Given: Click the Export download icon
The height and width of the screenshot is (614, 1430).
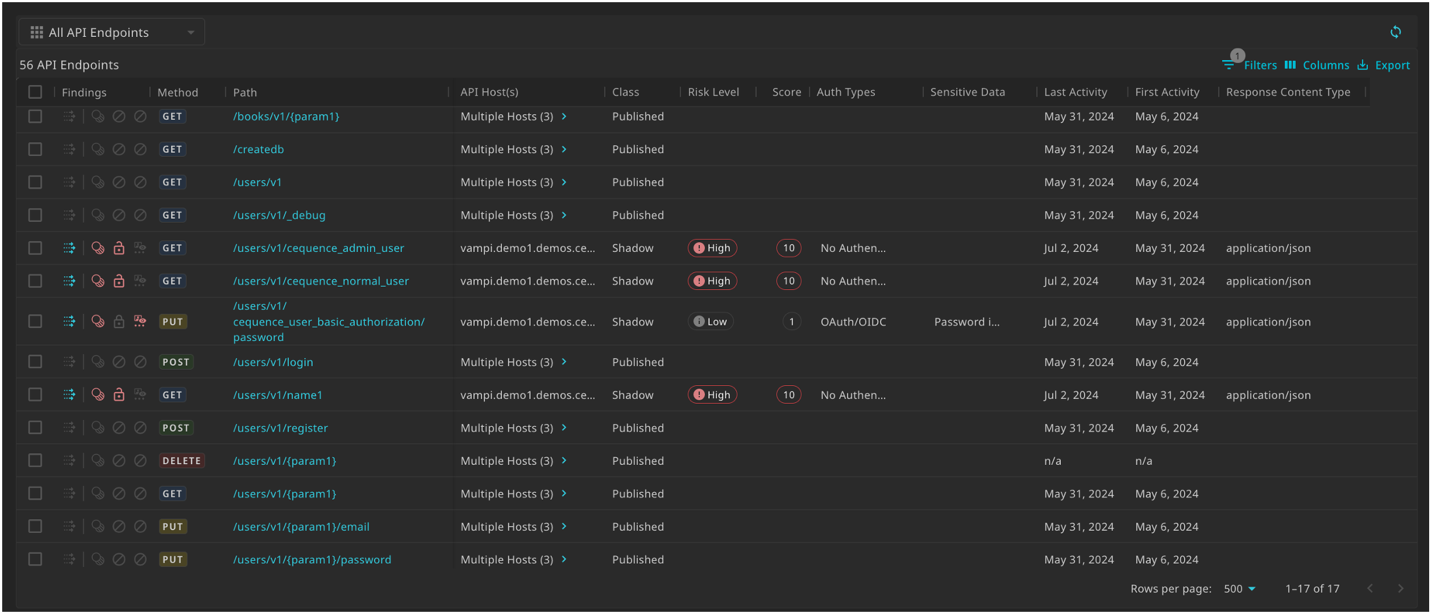Looking at the screenshot, I should pyautogui.click(x=1362, y=65).
